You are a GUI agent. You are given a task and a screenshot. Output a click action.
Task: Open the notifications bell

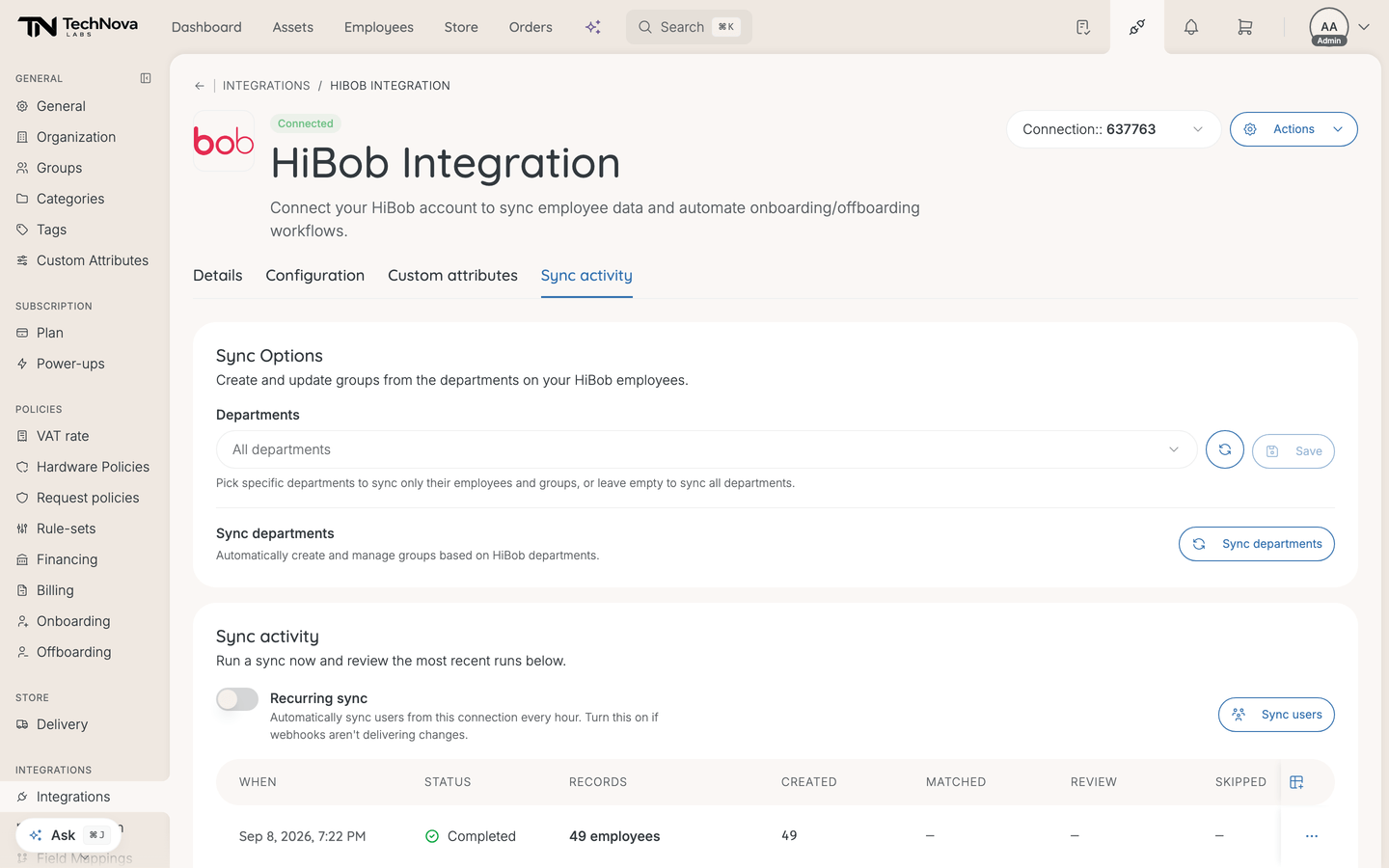(1191, 27)
